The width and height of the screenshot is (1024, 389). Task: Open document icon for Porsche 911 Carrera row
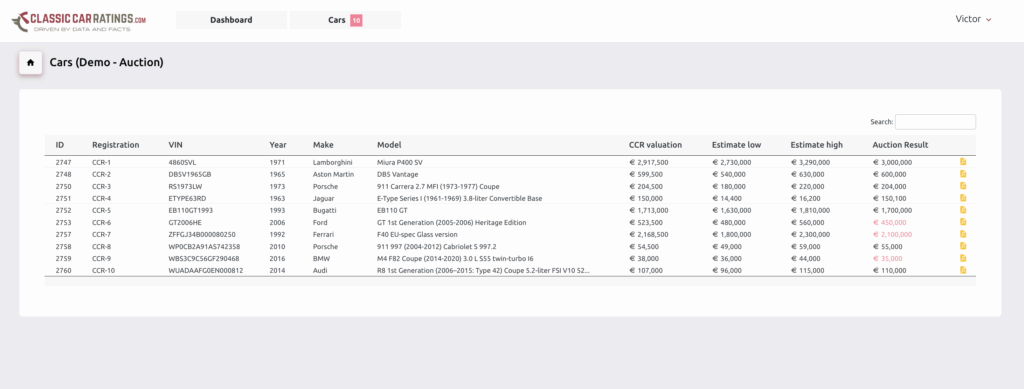pyautogui.click(x=963, y=186)
